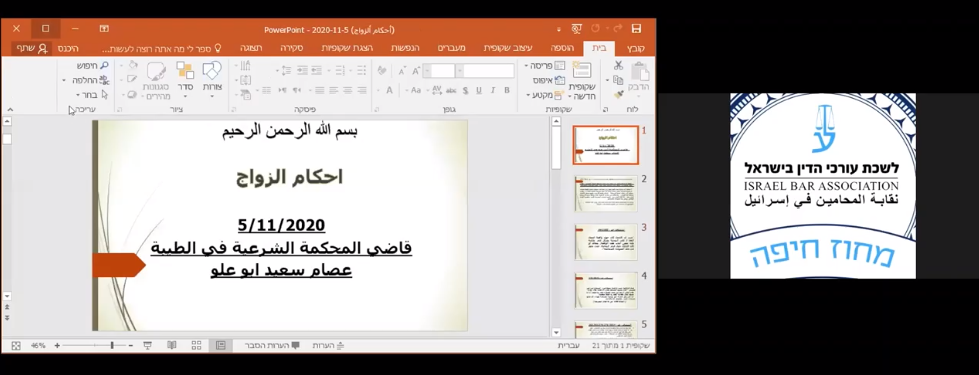This screenshot has width=979, height=375.
Task: Switch to the Review (סקירה) tab
Action: point(291,49)
